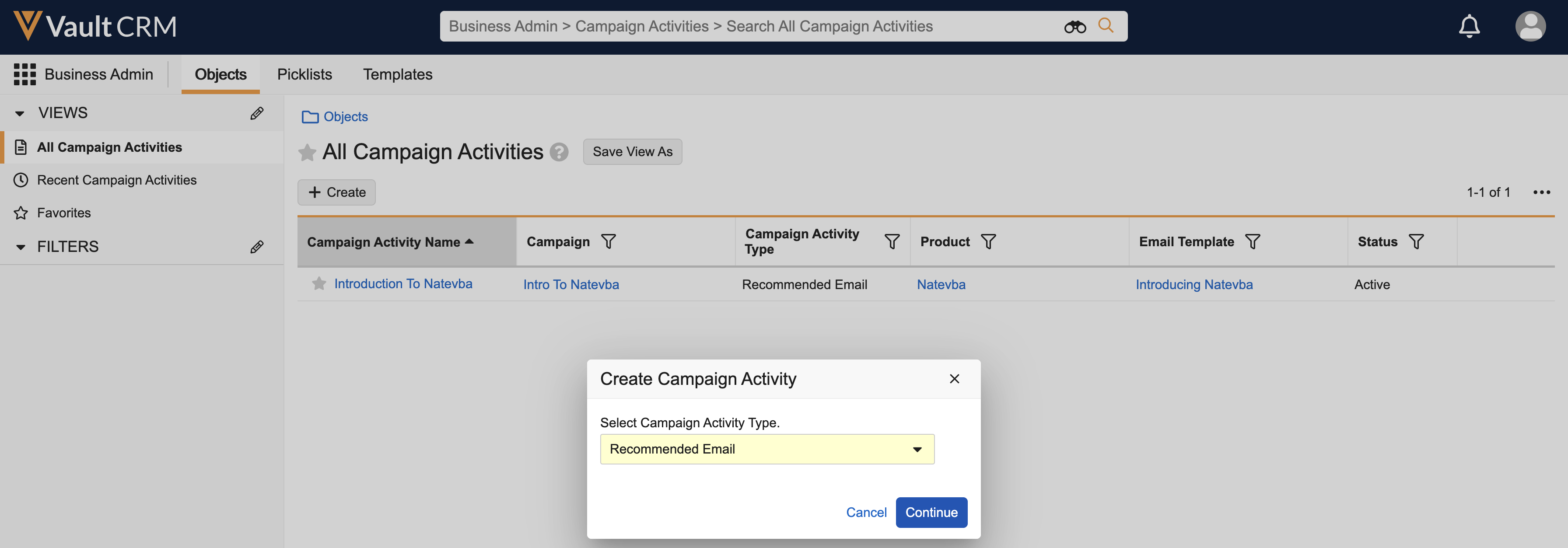The height and width of the screenshot is (548, 1568).
Task: Filter the Campaign column
Action: [x=608, y=241]
